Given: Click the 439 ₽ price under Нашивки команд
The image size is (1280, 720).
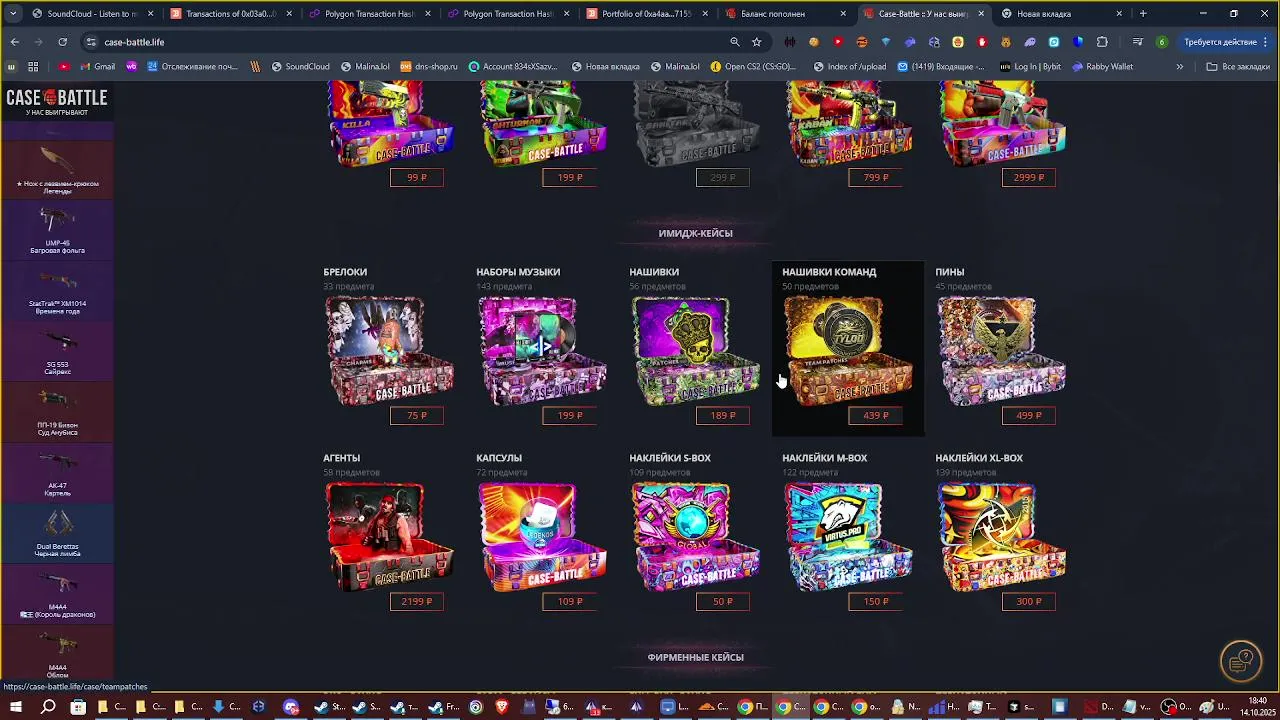Looking at the screenshot, I should [876, 416].
